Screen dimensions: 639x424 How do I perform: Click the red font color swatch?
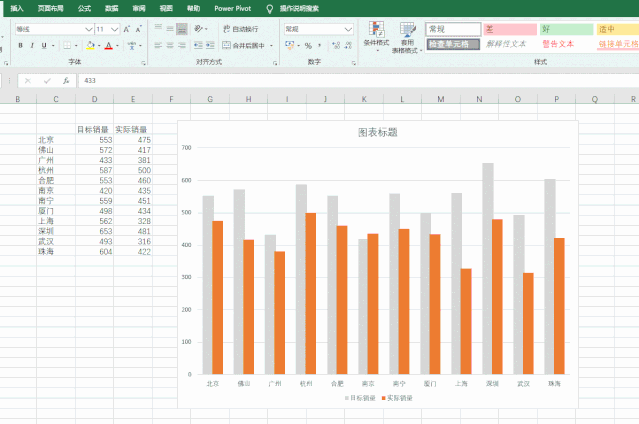pos(108,45)
